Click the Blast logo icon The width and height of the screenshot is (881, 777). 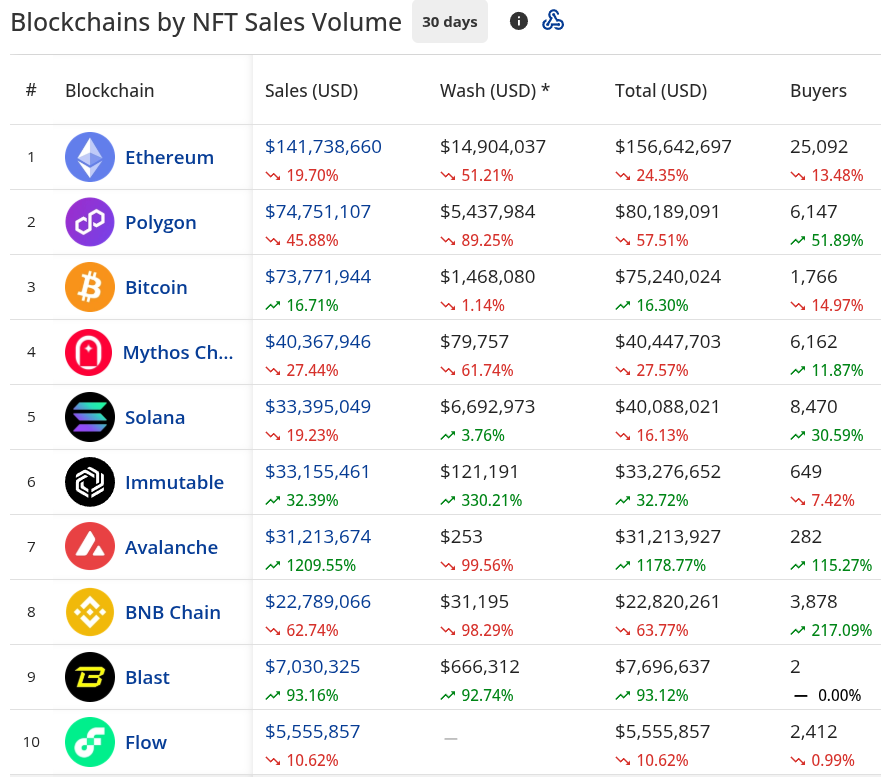[x=90, y=677]
